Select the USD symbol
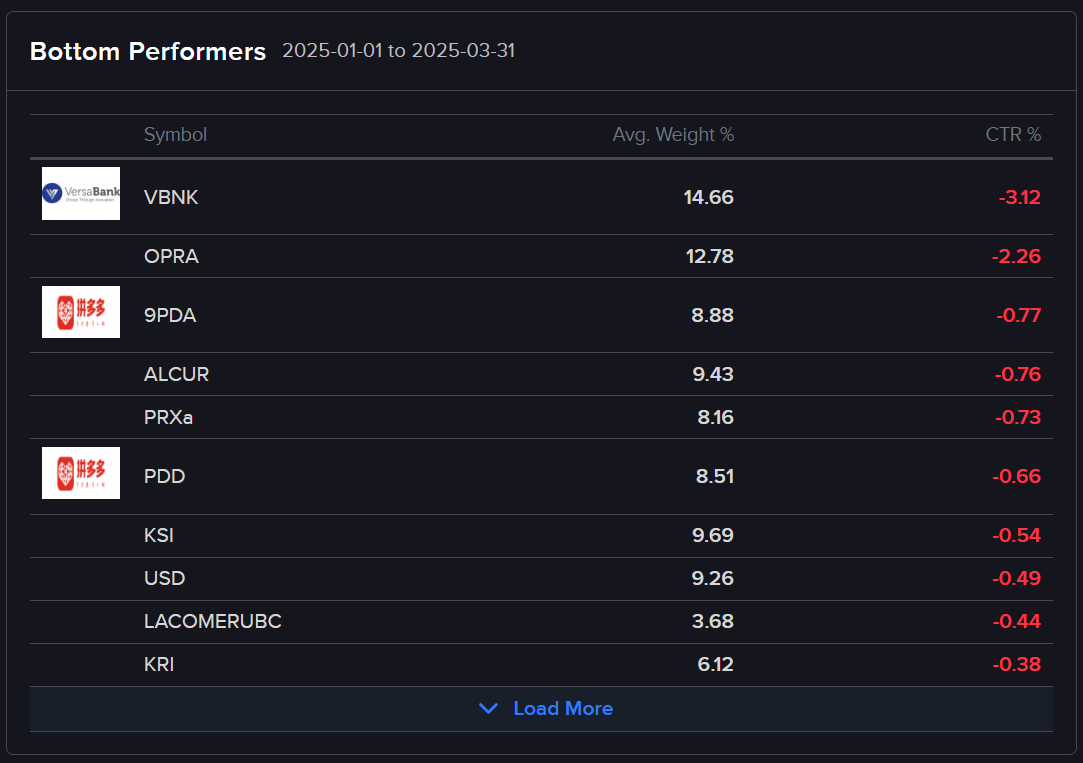The image size is (1083, 763). pos(164,578)
